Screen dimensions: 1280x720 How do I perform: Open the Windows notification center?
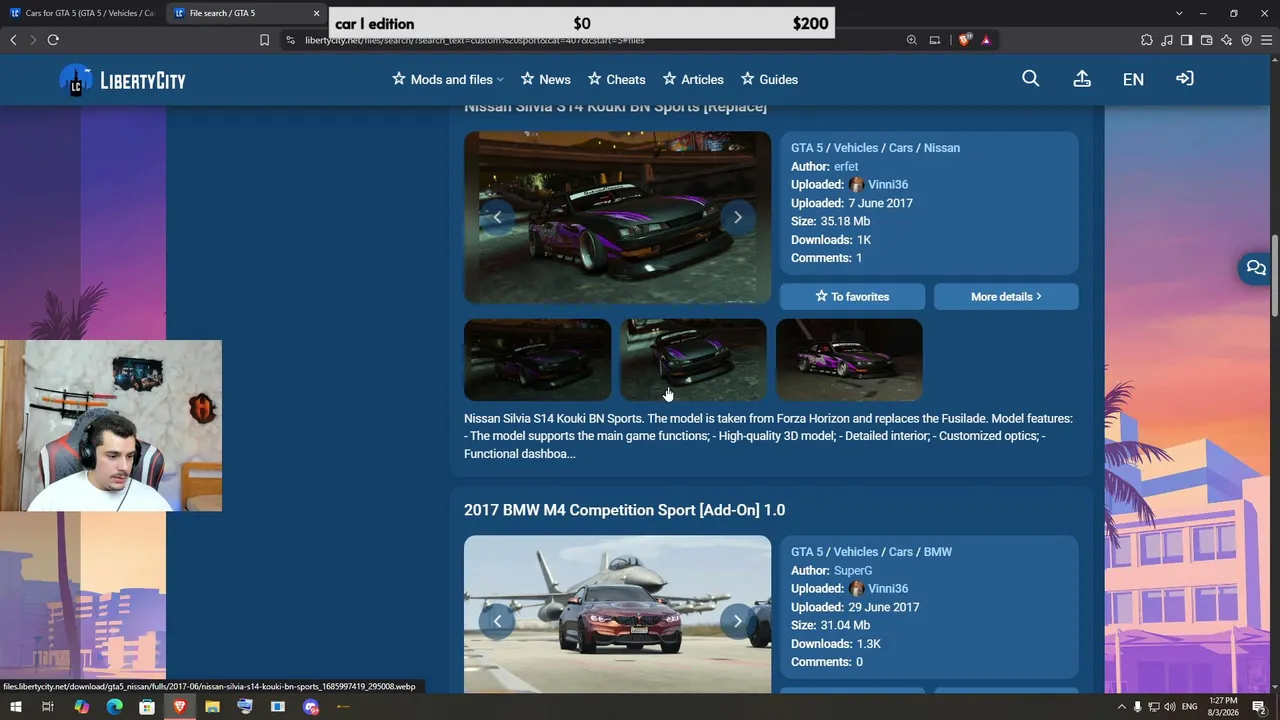pos(1260,707)
